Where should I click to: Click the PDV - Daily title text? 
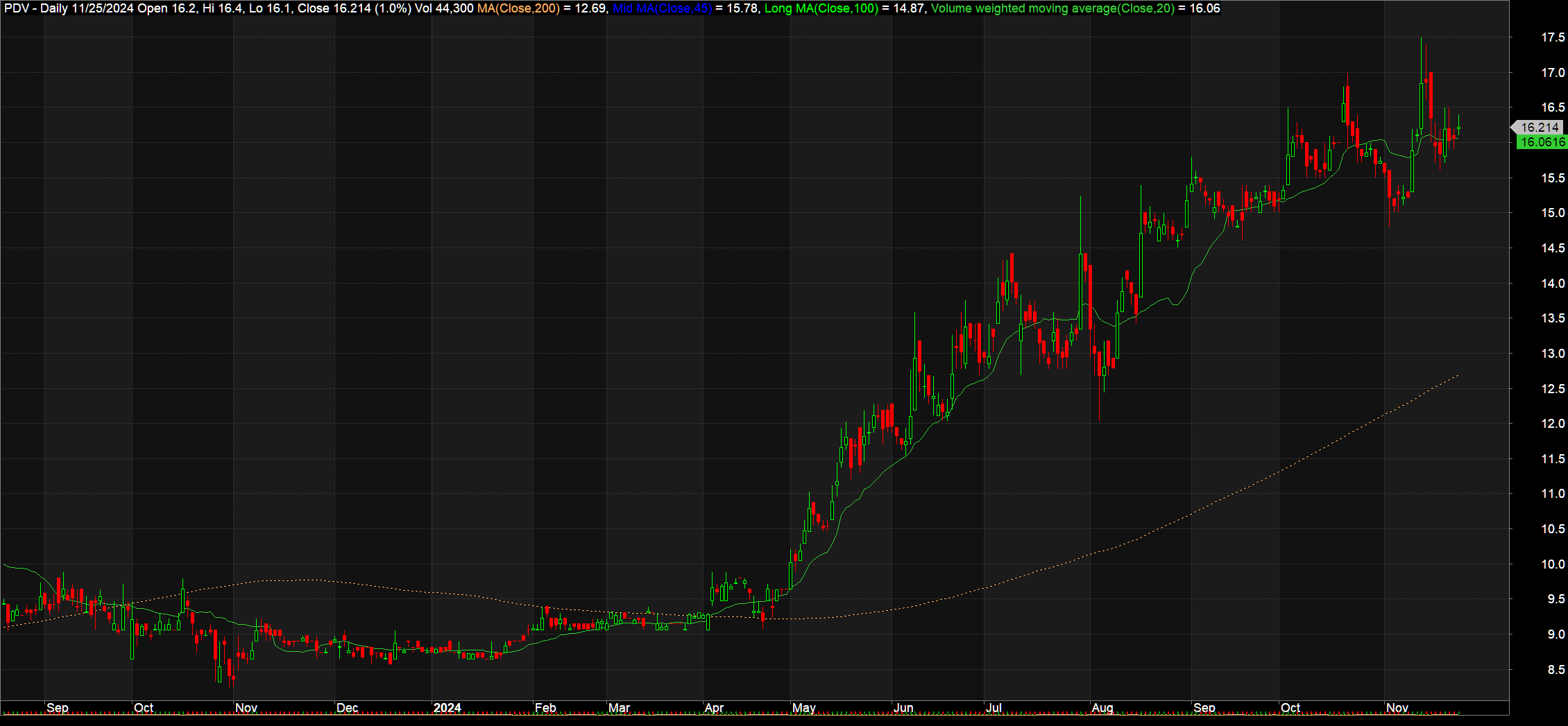[x=36, y=8]
